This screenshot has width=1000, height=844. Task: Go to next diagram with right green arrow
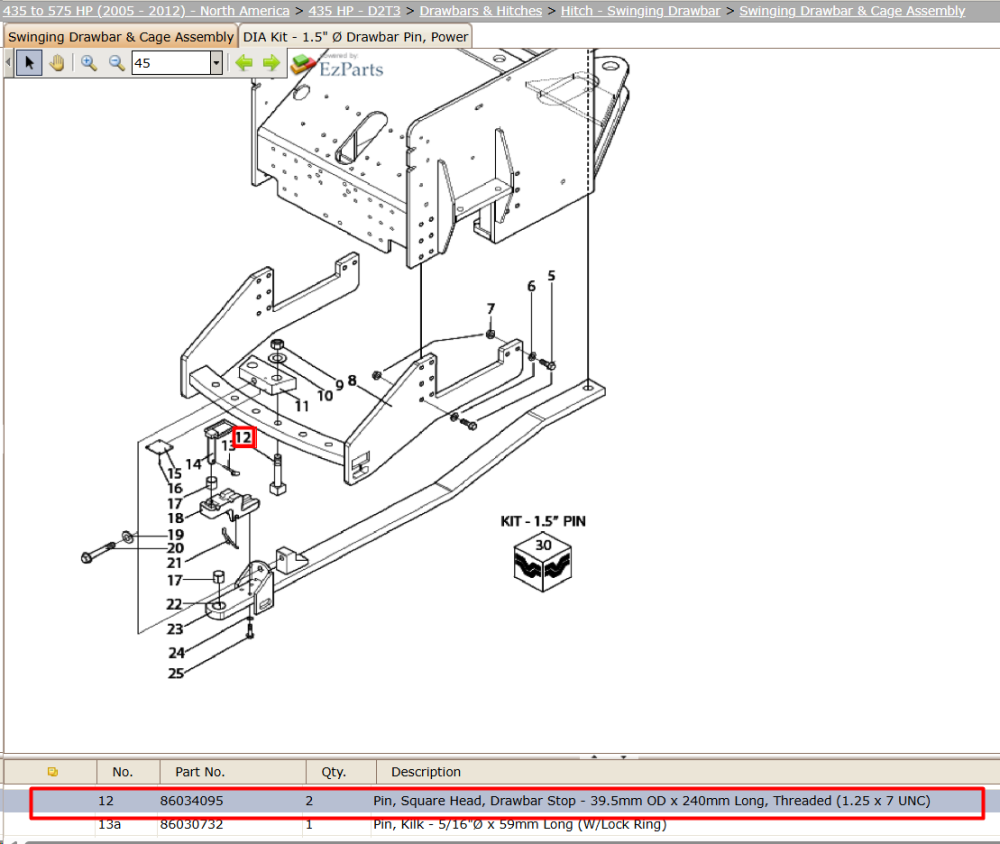click(x=271, y=63)
